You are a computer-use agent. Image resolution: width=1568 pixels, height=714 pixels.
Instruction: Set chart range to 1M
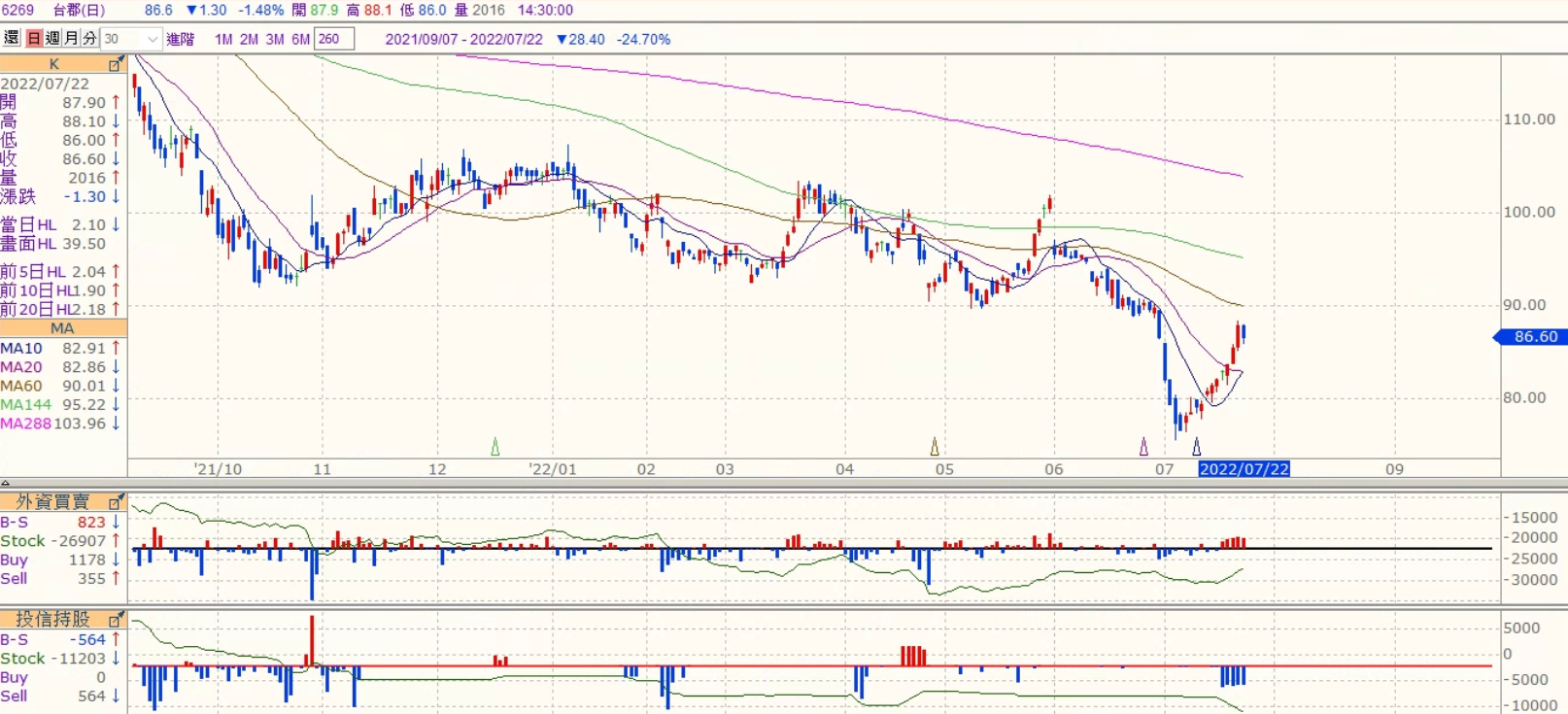tap(223, 40)
